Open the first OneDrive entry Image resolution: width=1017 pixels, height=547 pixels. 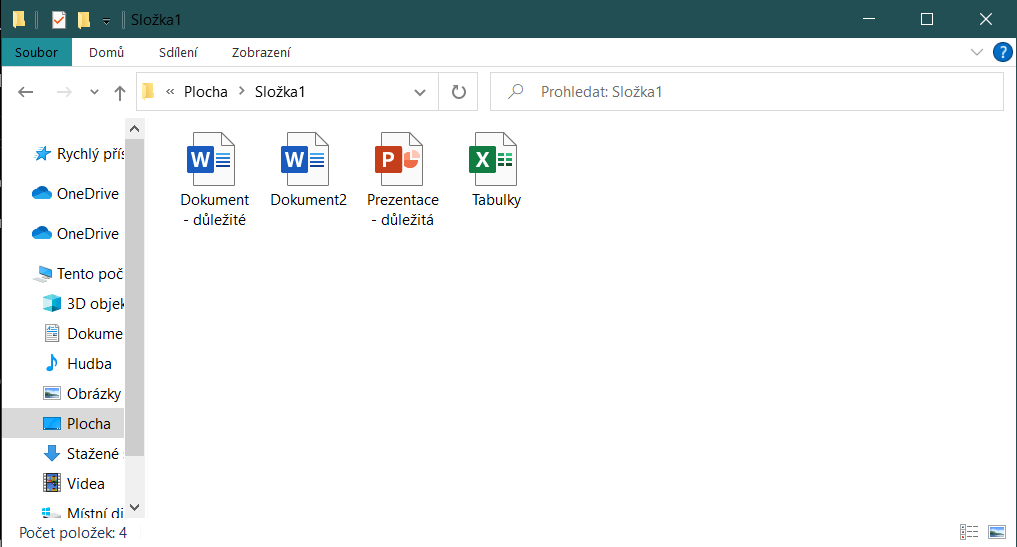pyautogui.click(x=76, y=193)
